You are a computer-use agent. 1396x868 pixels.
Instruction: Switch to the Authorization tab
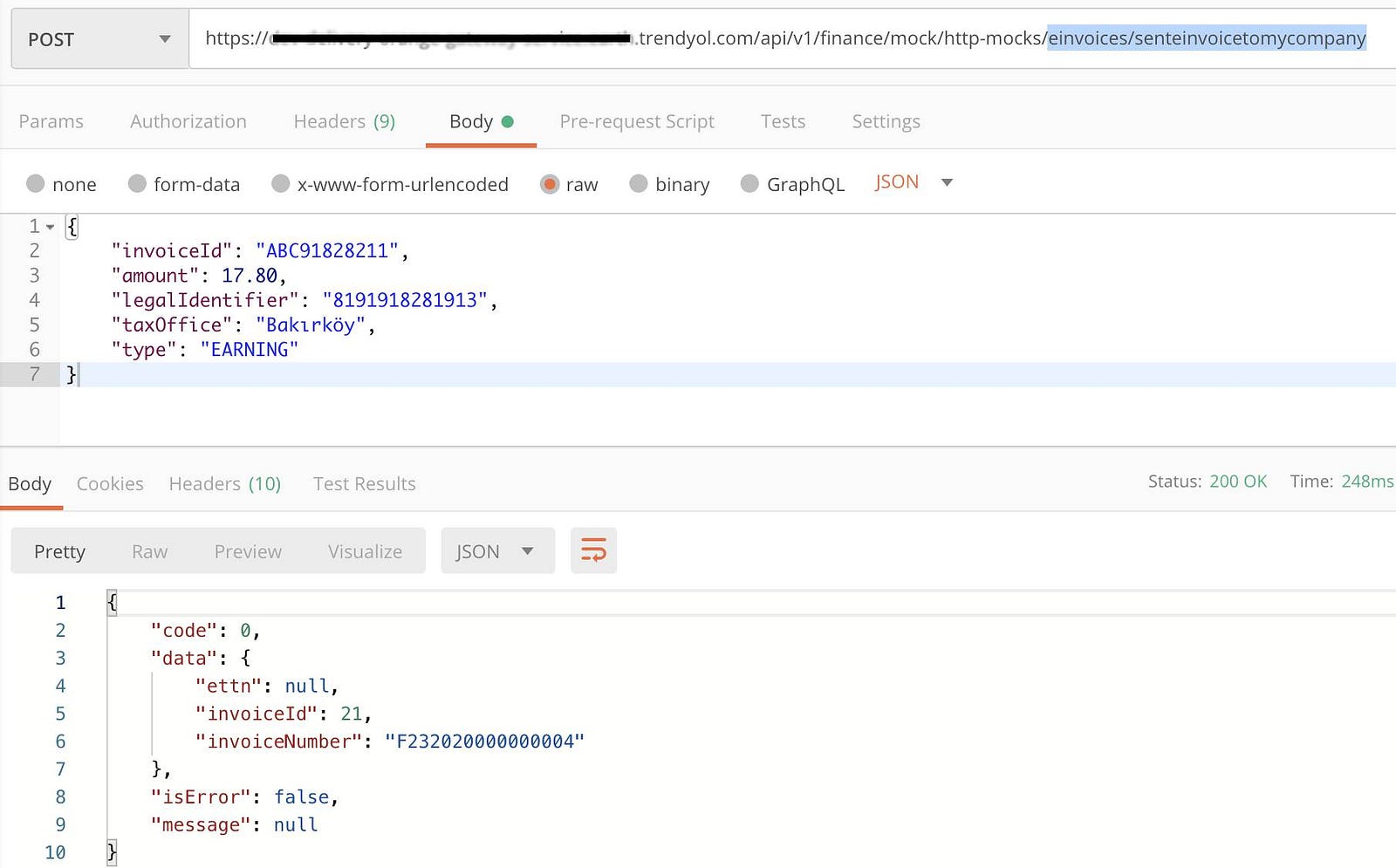[x=188, y=121]
